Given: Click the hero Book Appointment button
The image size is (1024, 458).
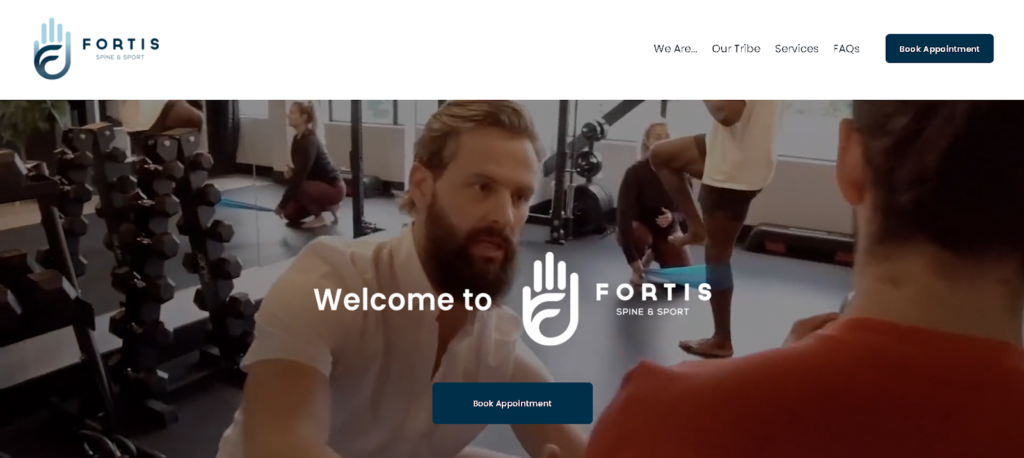Looking at the screenshot, I should click(x=513, y=403).
